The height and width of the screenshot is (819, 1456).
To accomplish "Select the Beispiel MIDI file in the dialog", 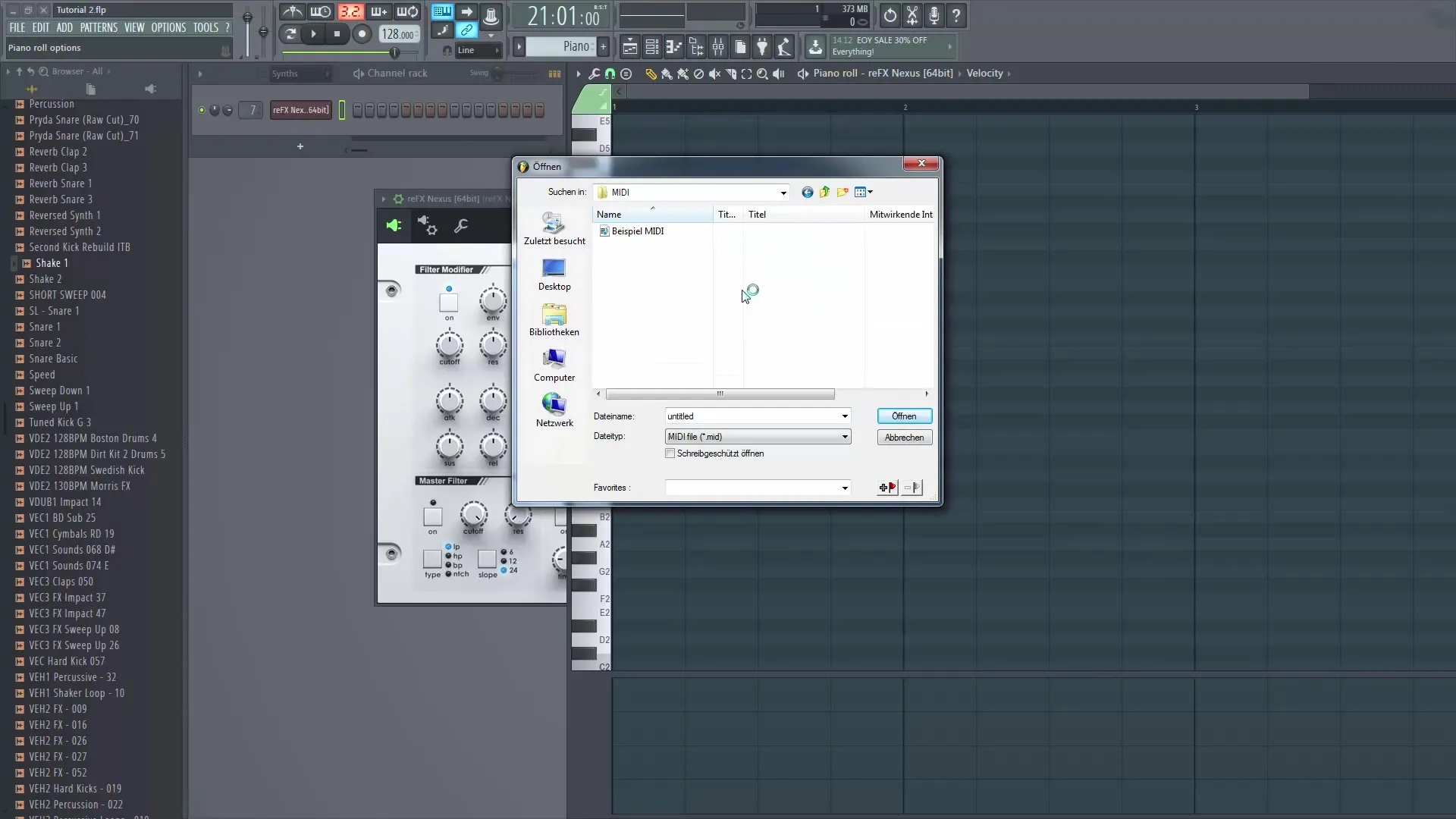I will pyautogui.click(x=638, y=231).
